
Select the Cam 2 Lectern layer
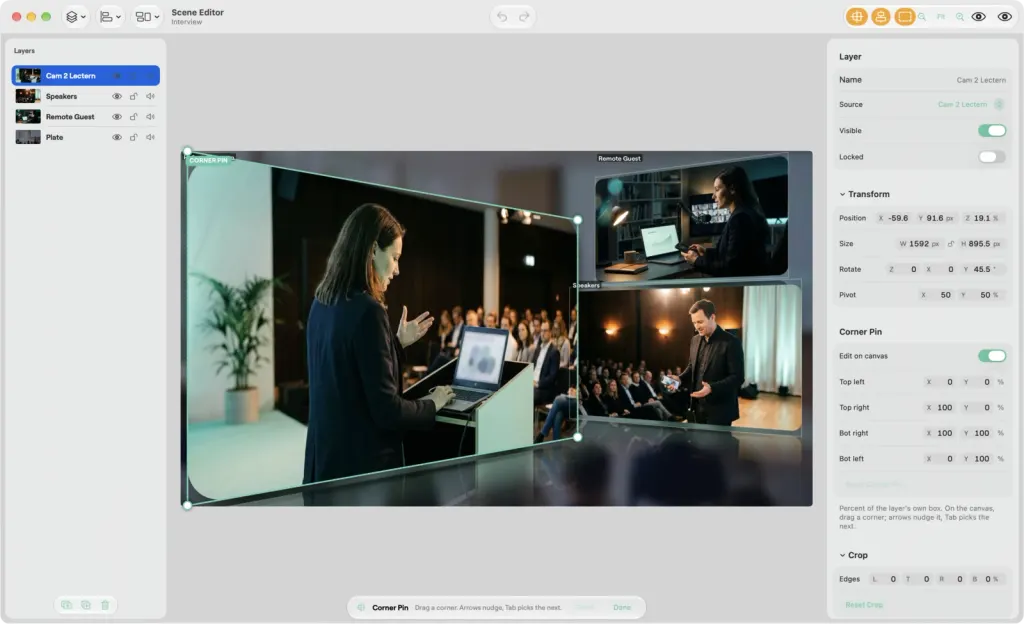click(x=86, y=76)
